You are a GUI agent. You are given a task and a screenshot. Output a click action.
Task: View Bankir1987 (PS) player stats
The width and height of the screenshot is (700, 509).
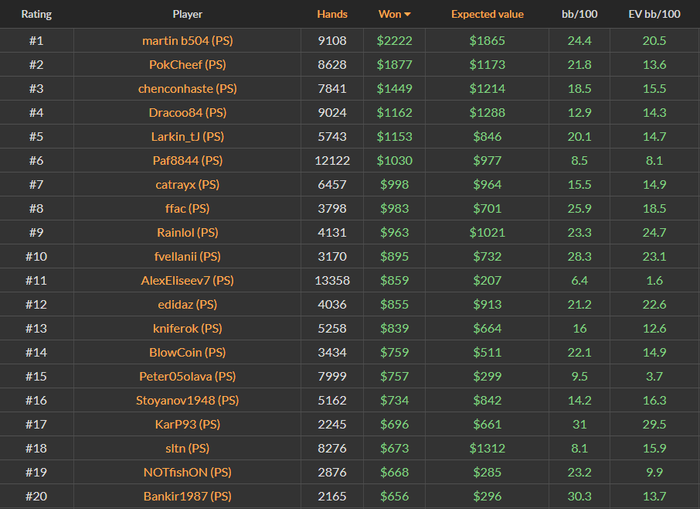tap(187, 497)
